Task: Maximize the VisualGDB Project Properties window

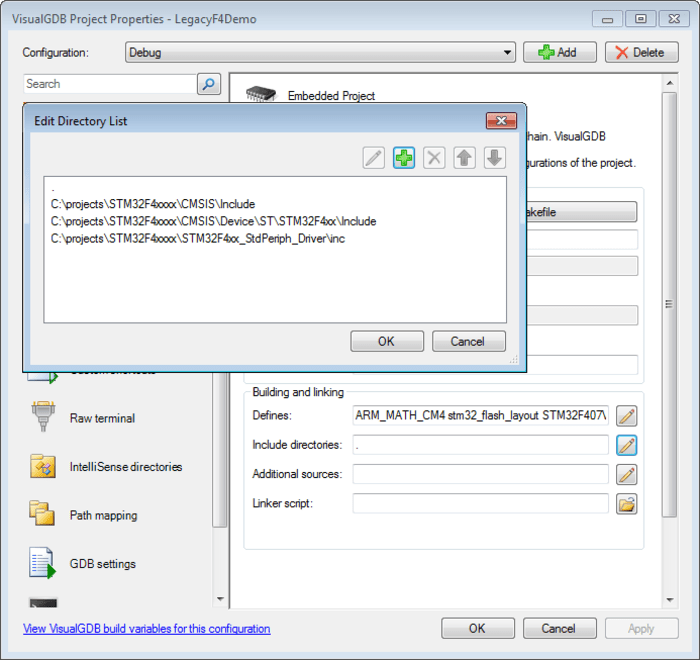Action: point(641,19)
